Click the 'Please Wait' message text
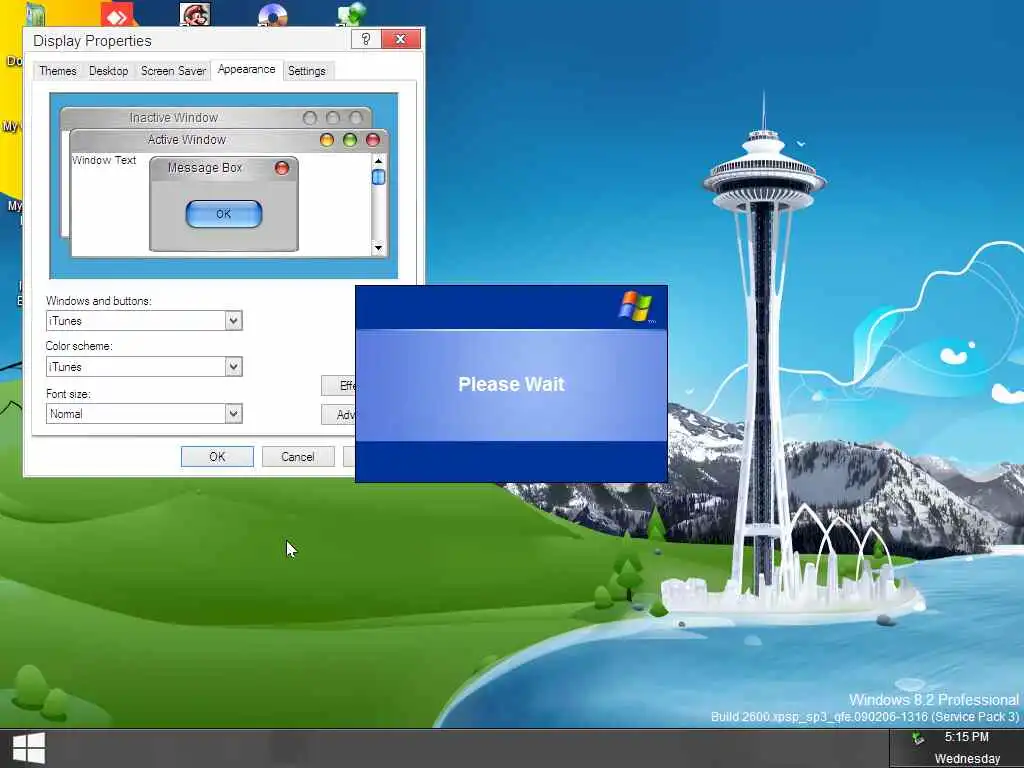 (x=511, y=384)
